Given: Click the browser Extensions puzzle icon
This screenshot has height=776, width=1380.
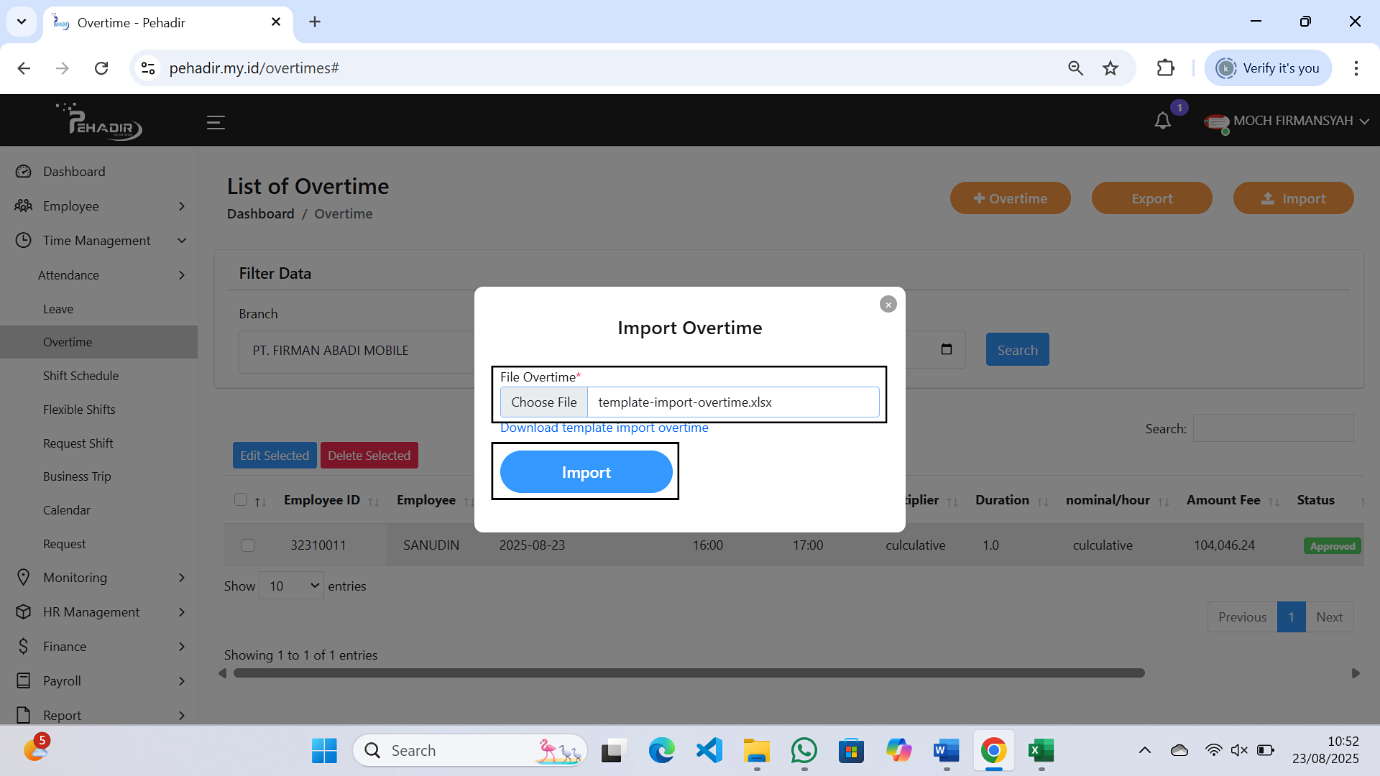Looking at the screenshot, I should click(x=1165, y=68).
